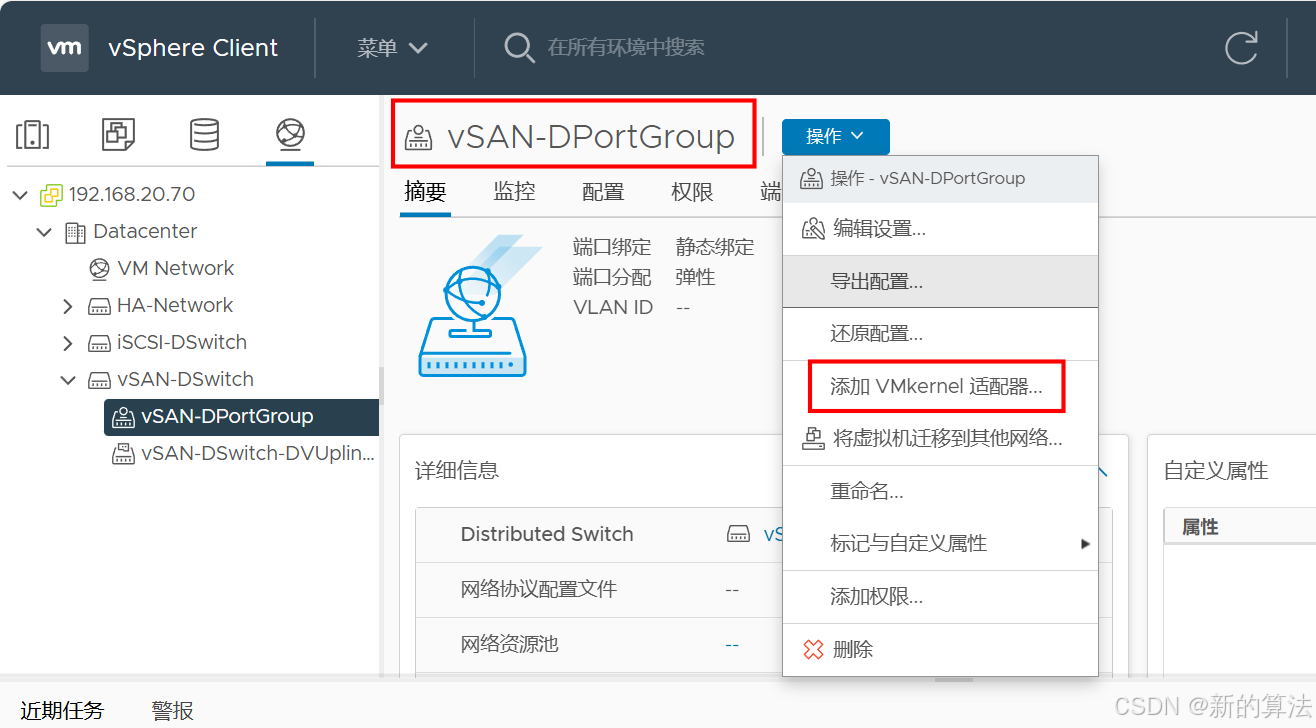Select vSAN-DPortGroup tree item

pyautogui.click(x=227, y=416)
